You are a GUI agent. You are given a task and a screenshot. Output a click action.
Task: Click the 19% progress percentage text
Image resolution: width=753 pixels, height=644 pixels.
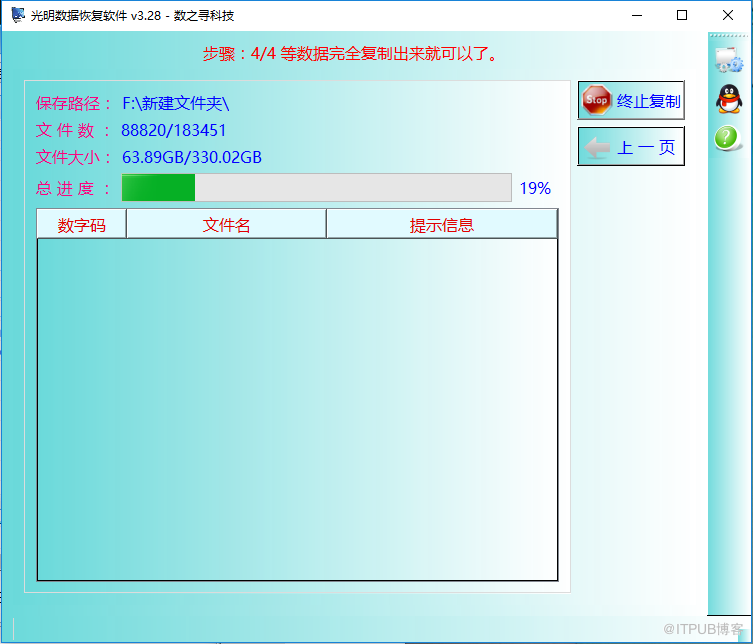click(535, 188)
